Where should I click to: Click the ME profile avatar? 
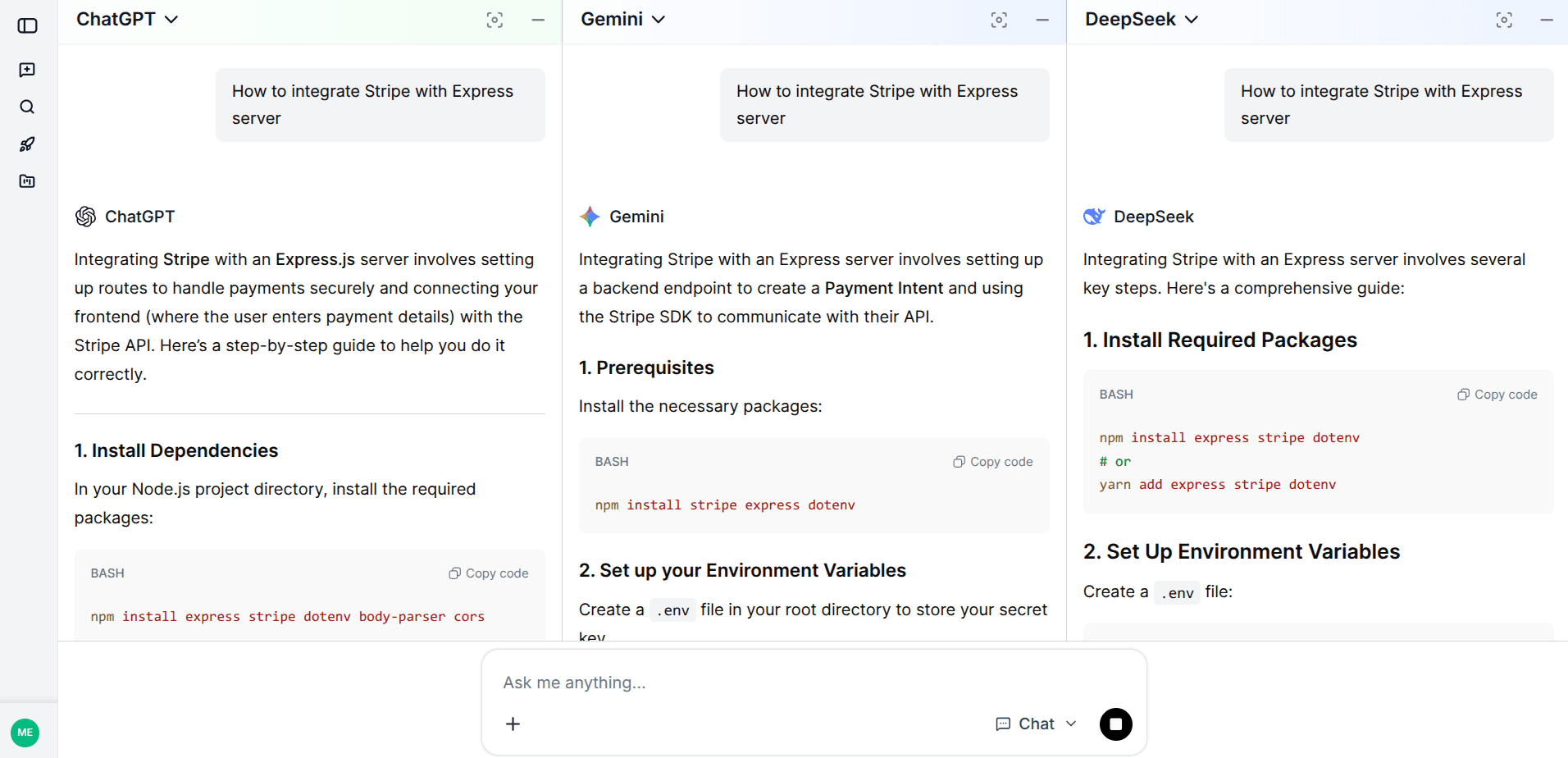(x=25, y=733)
